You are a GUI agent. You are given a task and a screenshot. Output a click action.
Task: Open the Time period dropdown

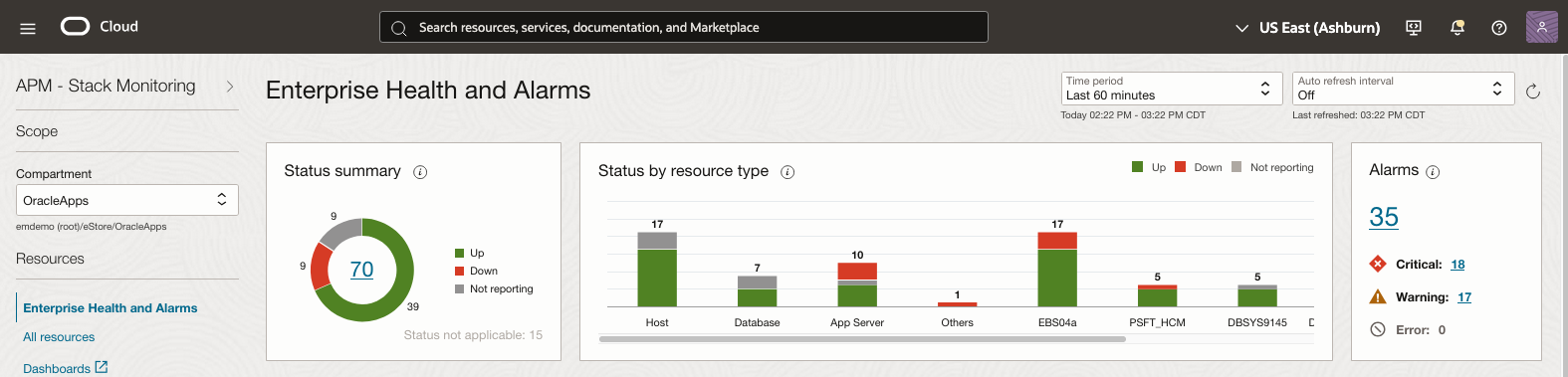click(1172, 89)
